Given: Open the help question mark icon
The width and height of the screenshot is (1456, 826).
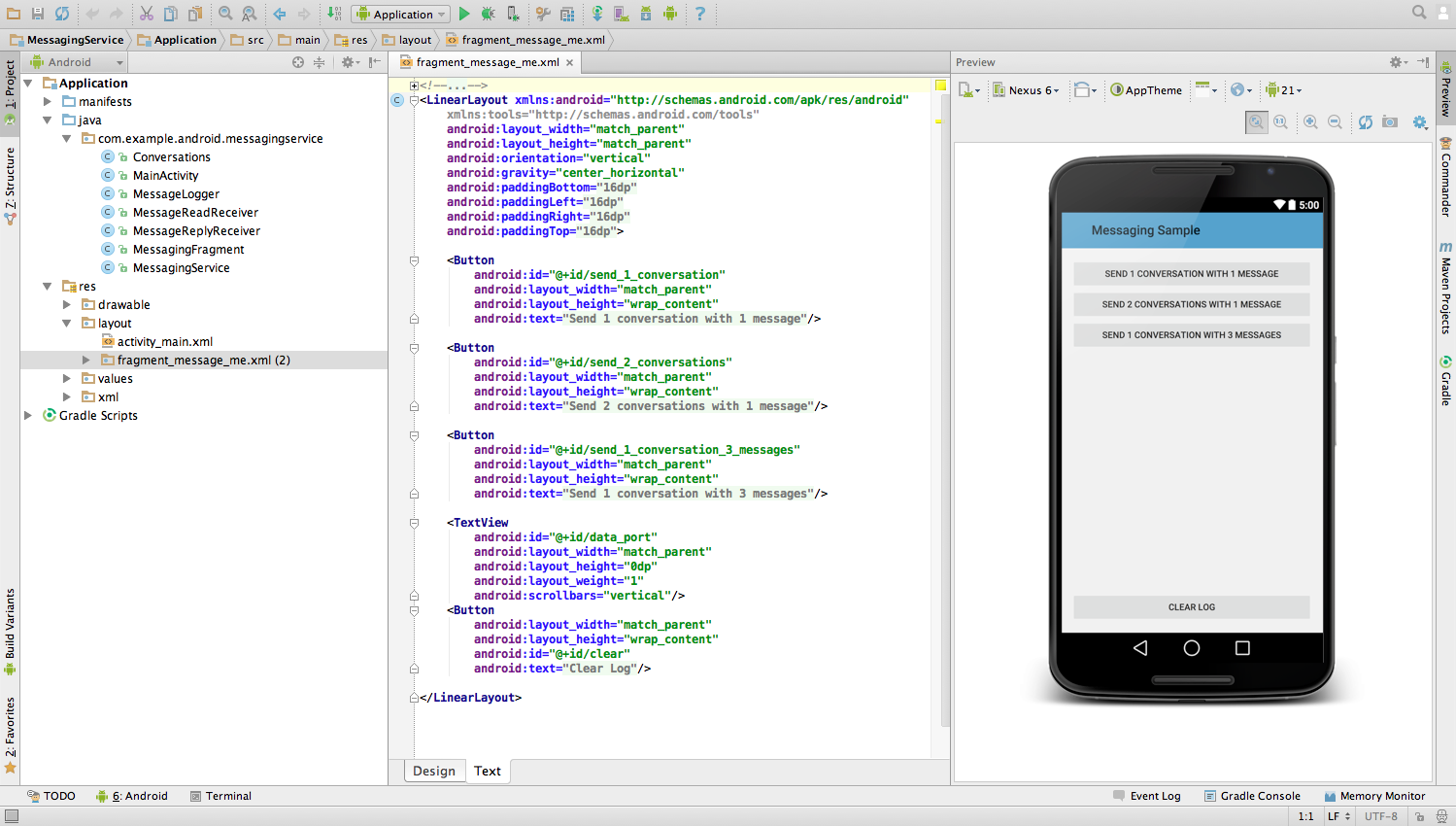Looking at the screenshot, I should click(699, 14).
